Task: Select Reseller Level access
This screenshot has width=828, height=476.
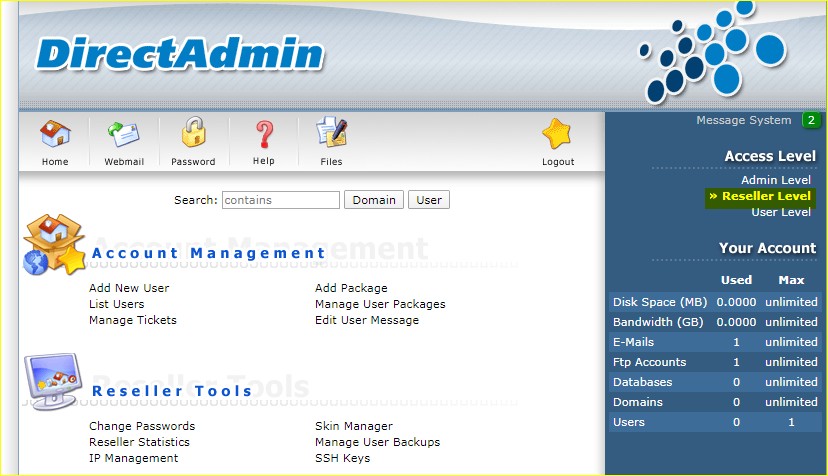Action: click(x=766, y=197)
